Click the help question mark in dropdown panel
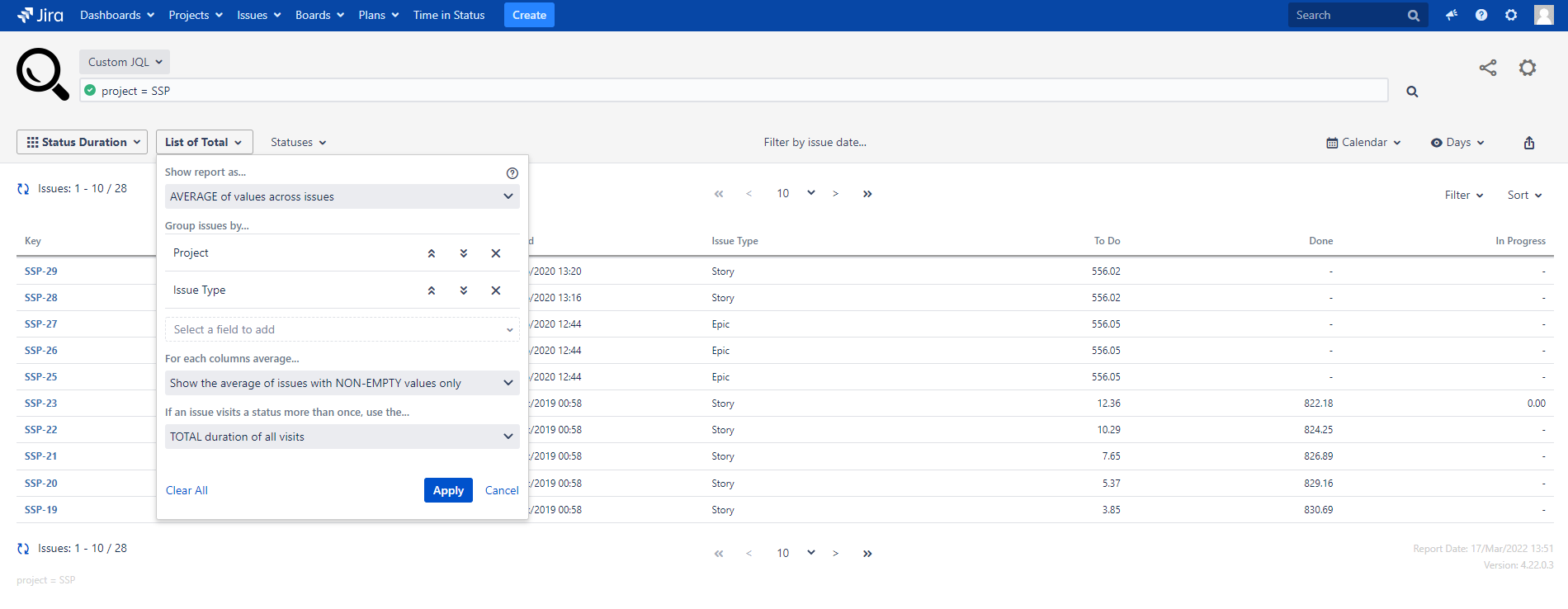The image size is (1568, 609). pyautogui.click(x=512, y=172)
